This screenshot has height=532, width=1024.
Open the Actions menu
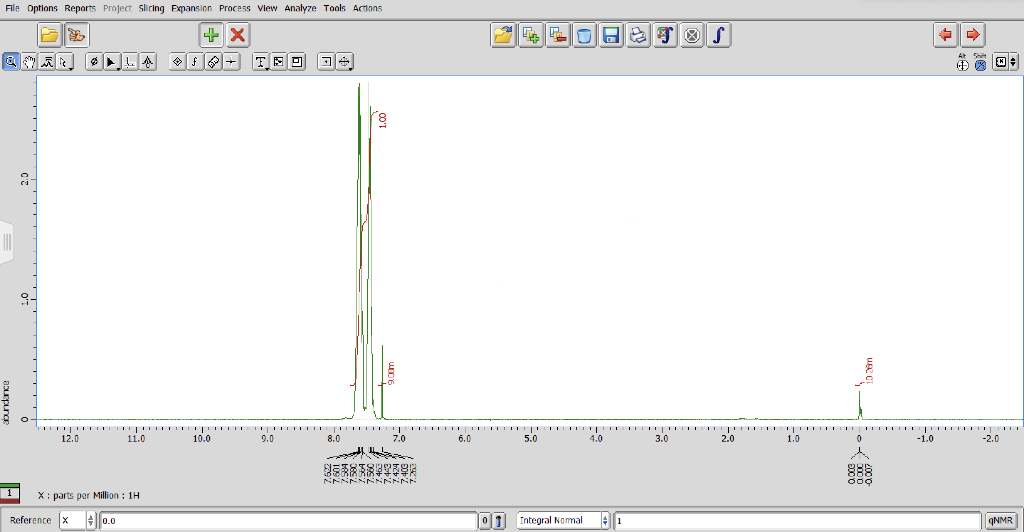(367, 8)
